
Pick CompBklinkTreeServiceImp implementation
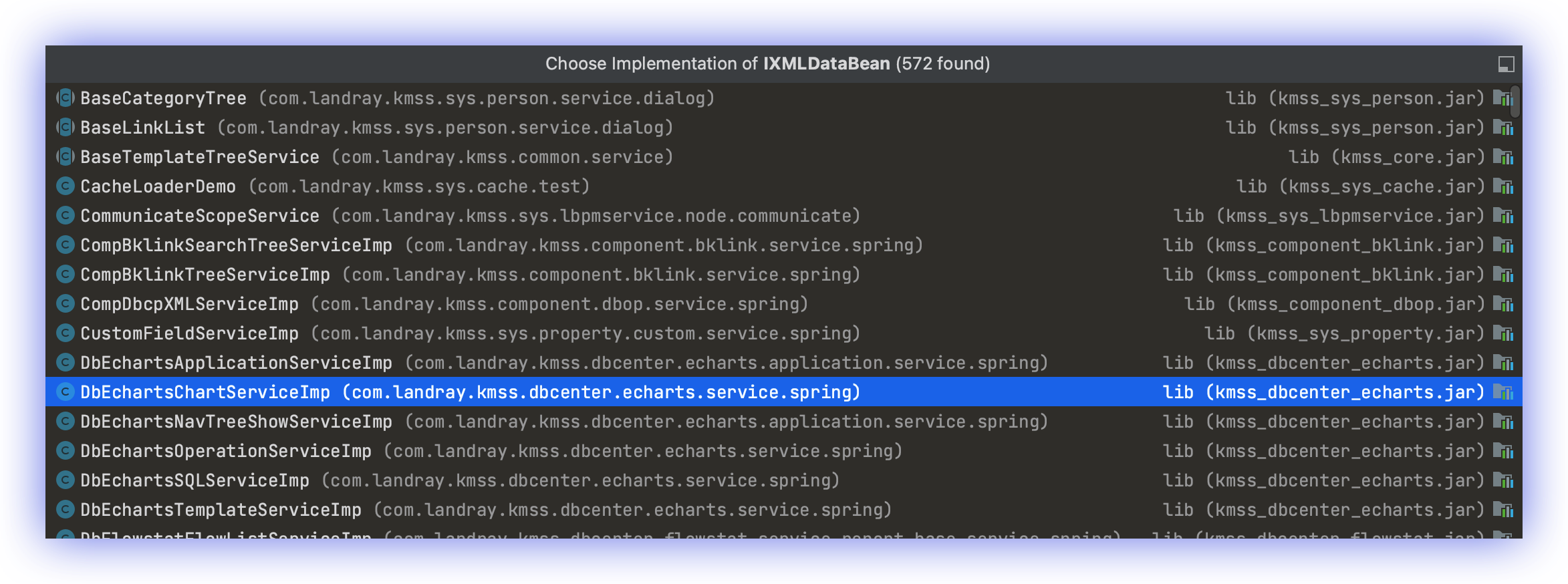click(784, 275)
